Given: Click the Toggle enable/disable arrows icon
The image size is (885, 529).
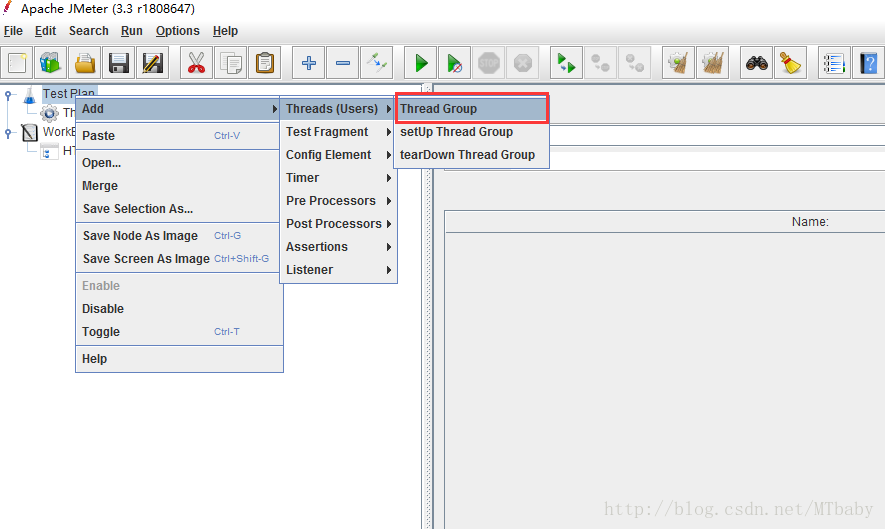Looking at the screenshot, I should pos(376,63).
